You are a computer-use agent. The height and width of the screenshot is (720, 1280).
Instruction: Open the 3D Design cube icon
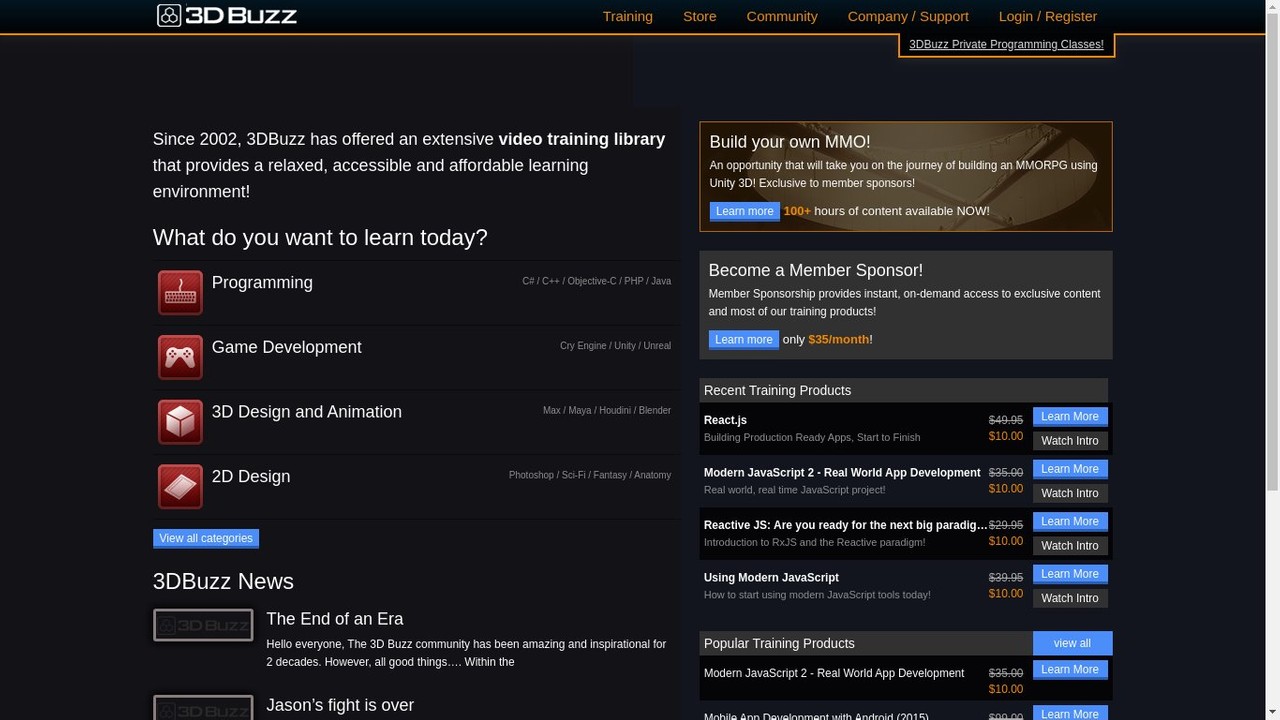180,422
